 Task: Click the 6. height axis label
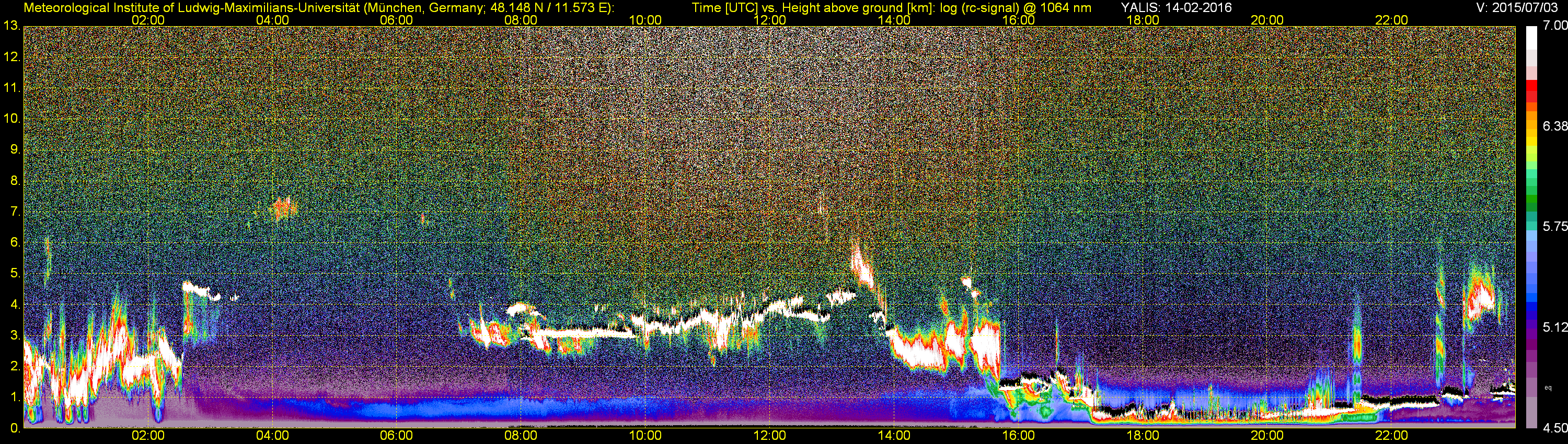click(15, 242)
